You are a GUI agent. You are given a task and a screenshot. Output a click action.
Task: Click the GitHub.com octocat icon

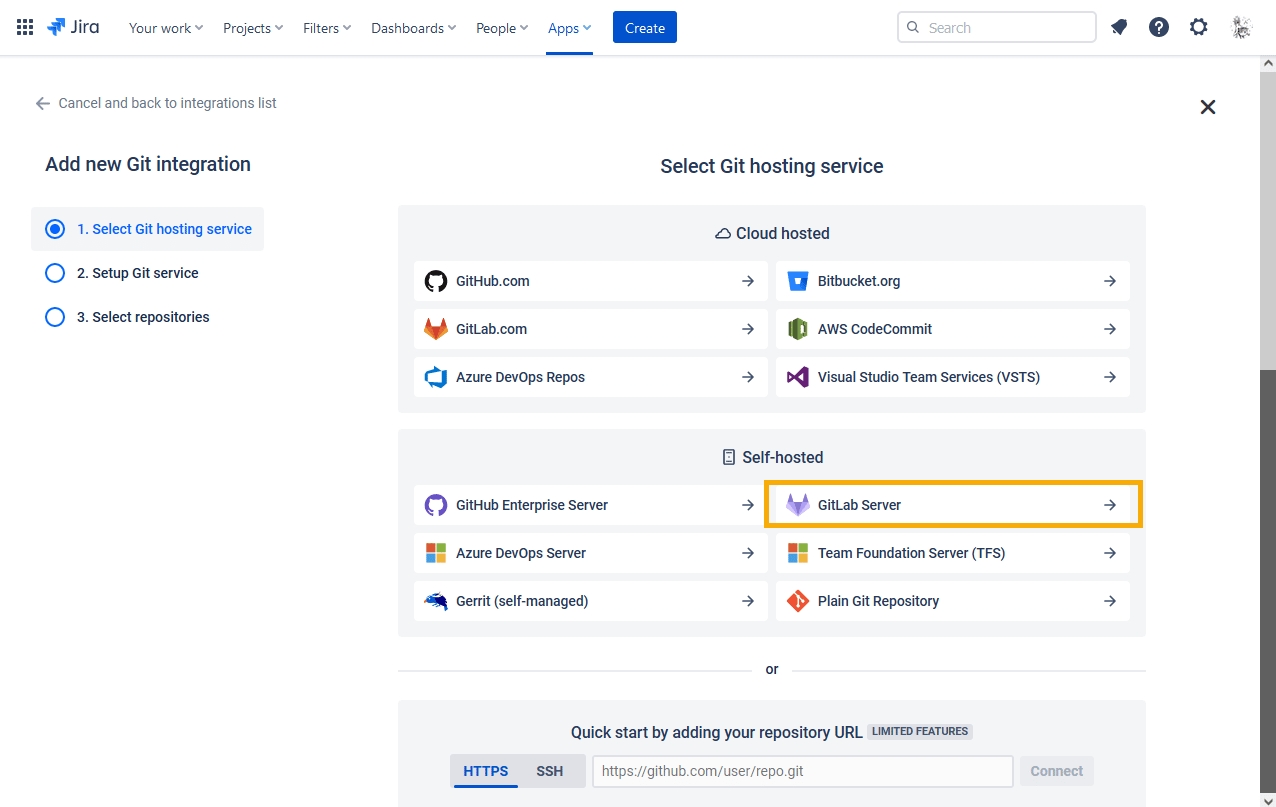click(x=436, y=281)
